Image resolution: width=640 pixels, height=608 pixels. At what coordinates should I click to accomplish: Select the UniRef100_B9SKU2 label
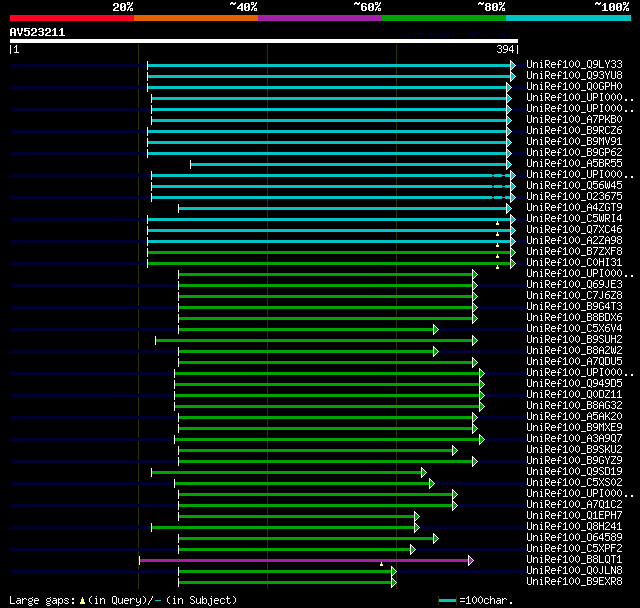point(574,450)
